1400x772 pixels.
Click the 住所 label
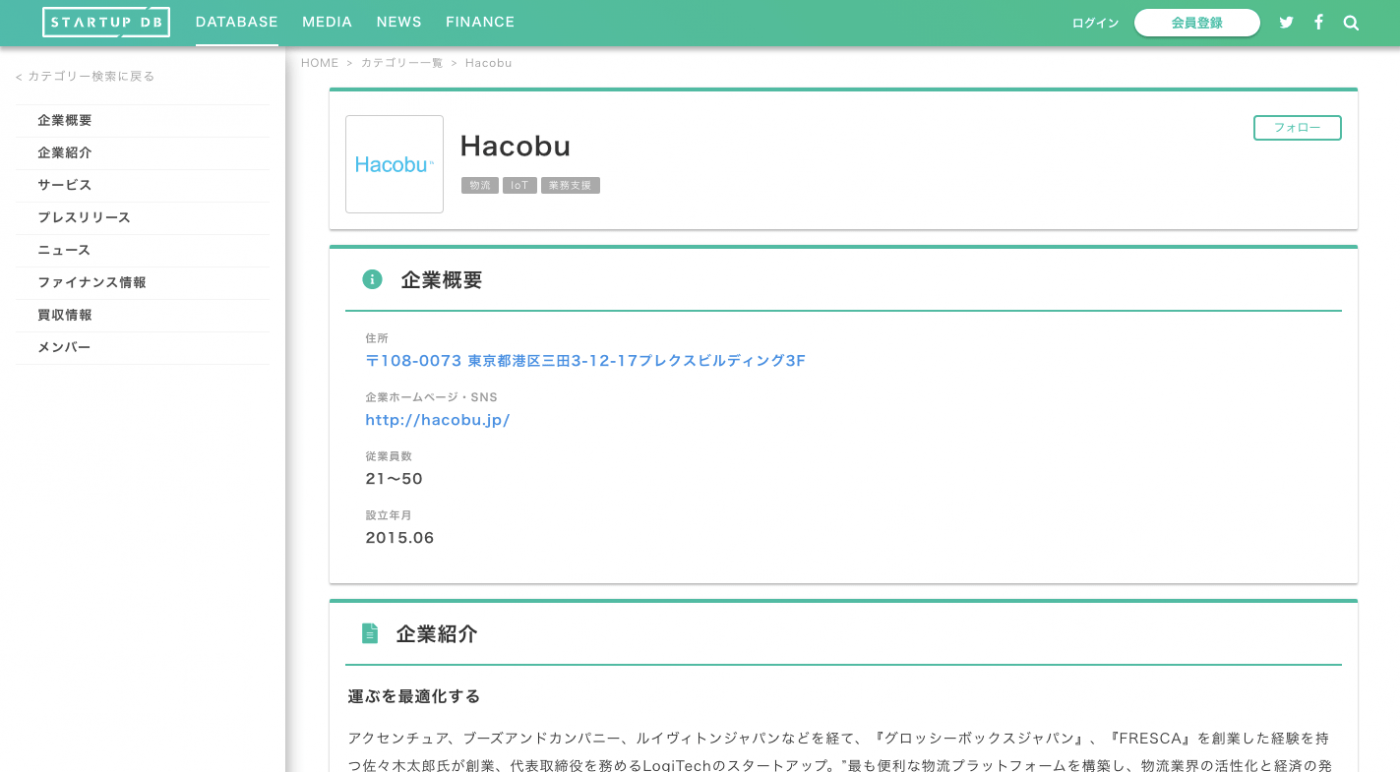coord(377,338)
